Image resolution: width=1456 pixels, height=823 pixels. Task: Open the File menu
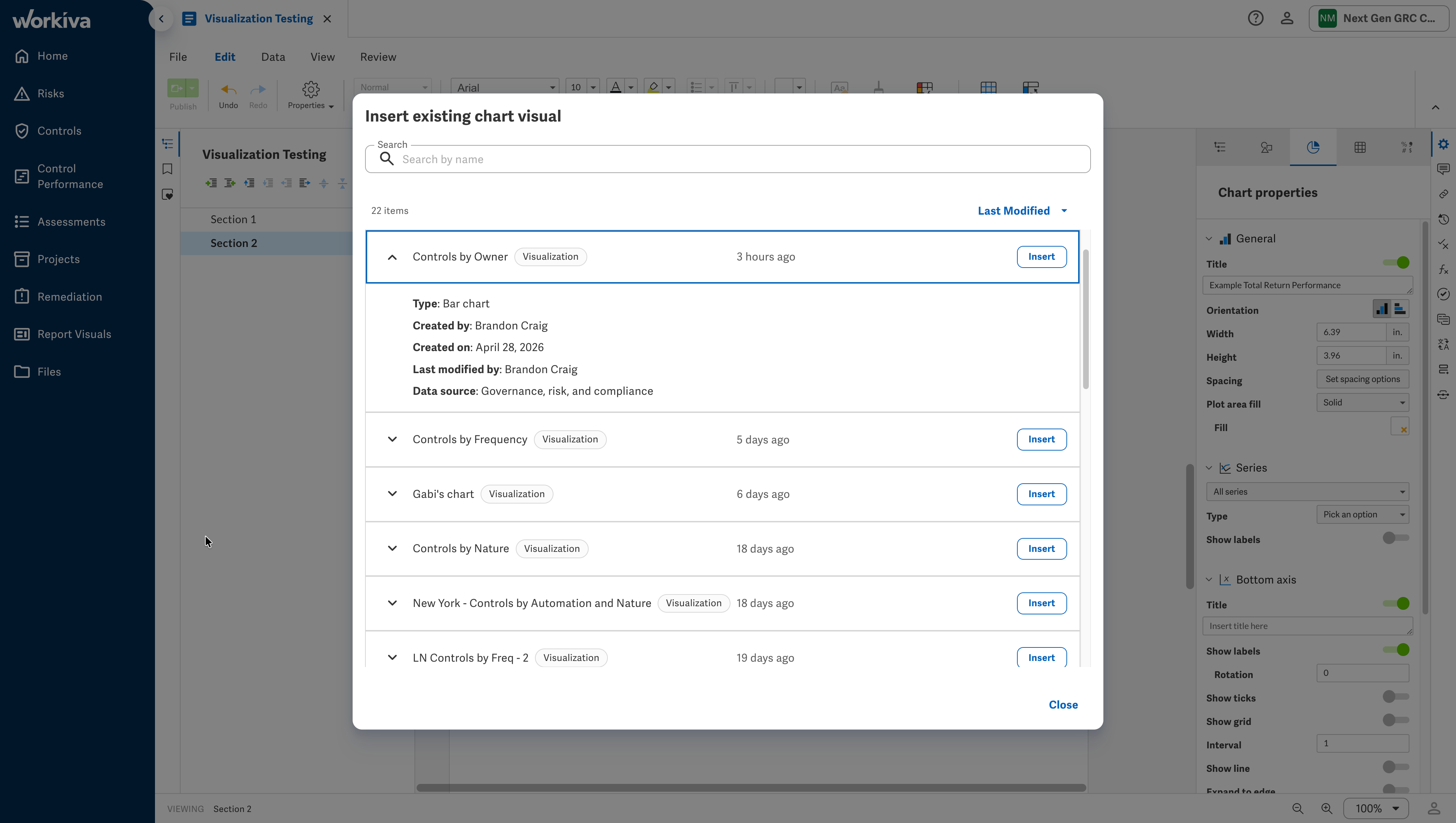[x=178, y=57]
